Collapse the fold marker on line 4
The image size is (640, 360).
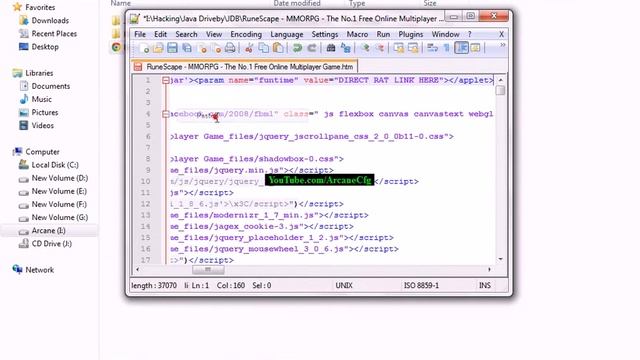[x=166, y=114]
